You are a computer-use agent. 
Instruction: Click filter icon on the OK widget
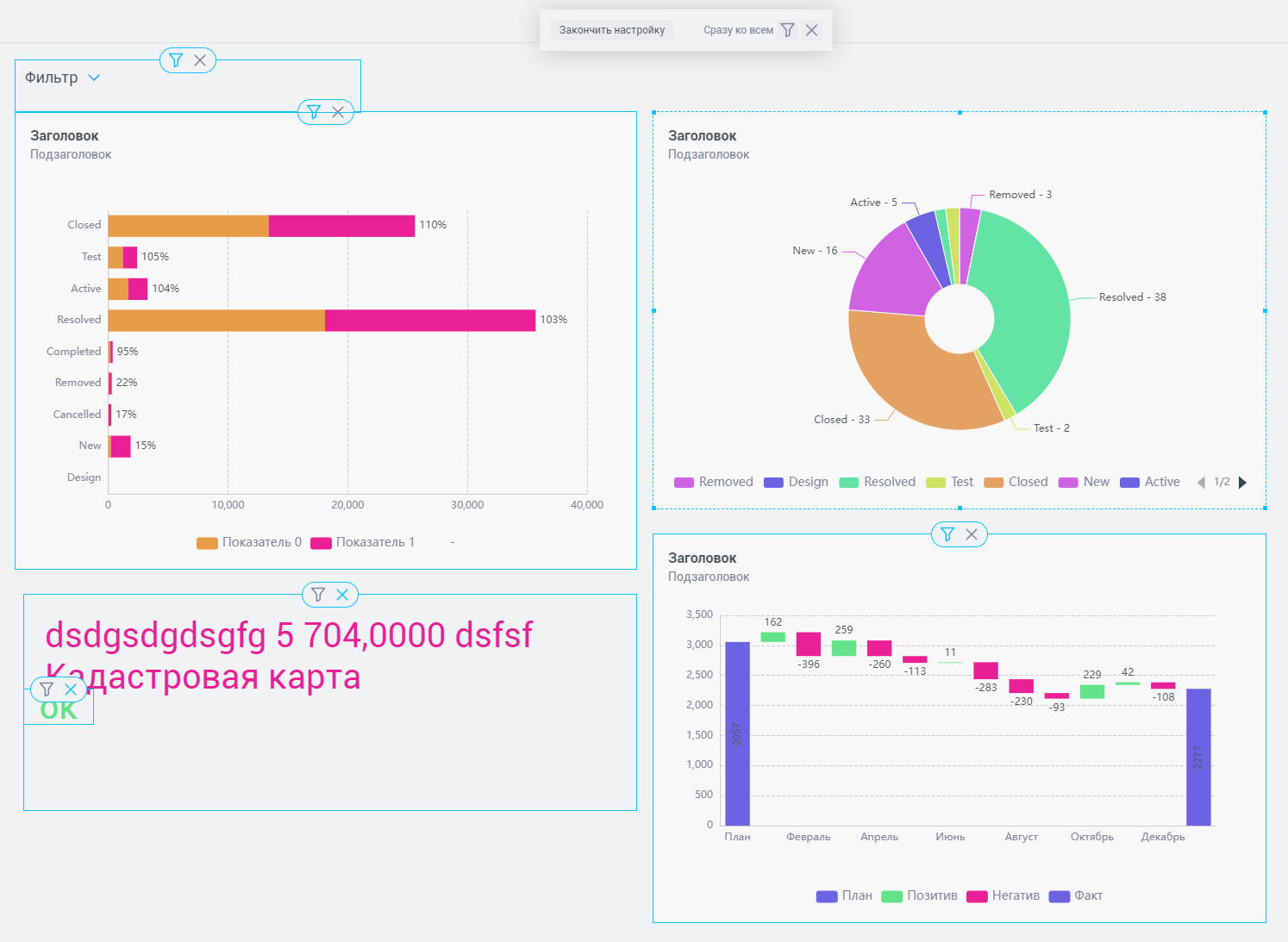[x=47, y=689]
